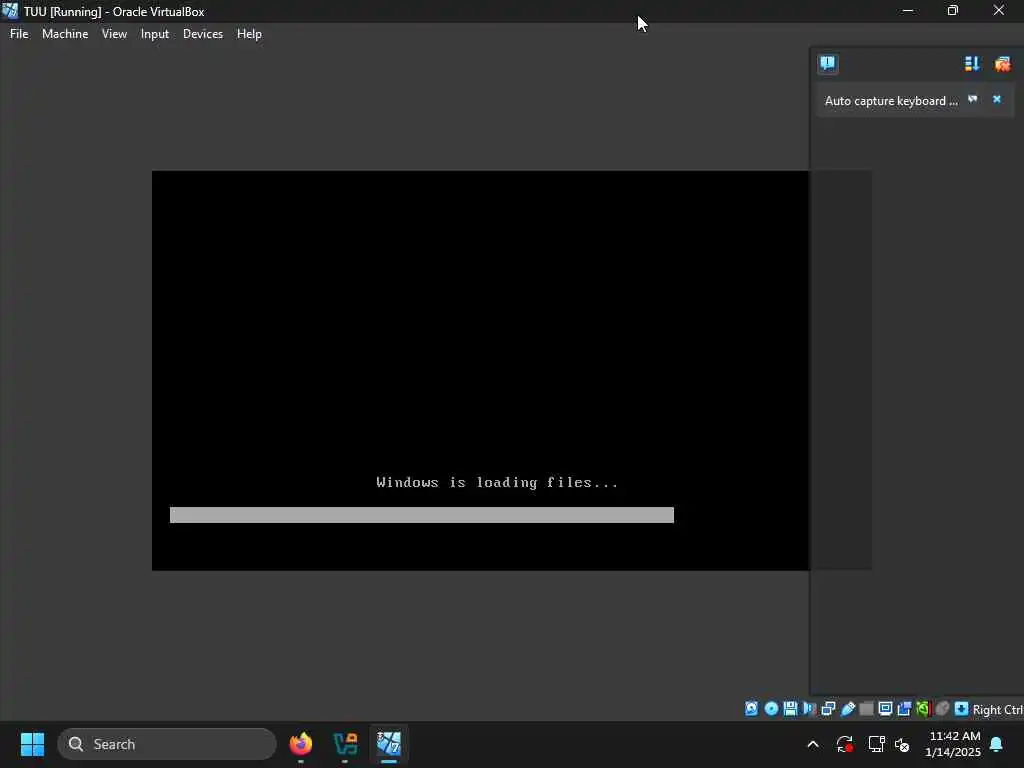Minimize the TUU VirtualBox window
Viewport: 1024px width, 768px height.
pos(908,11)
